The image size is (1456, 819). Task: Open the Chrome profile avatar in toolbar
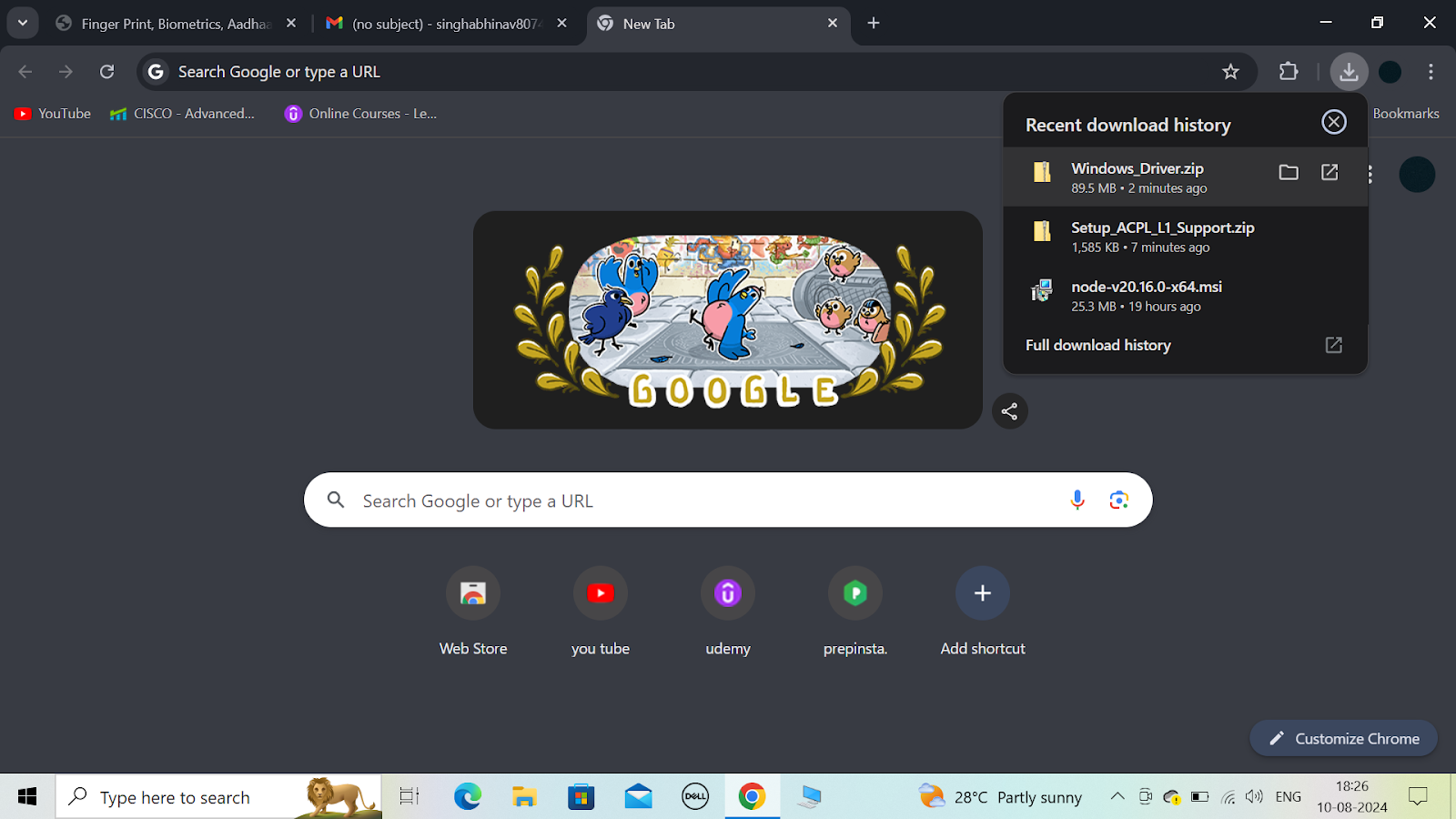pos(1390,72)
